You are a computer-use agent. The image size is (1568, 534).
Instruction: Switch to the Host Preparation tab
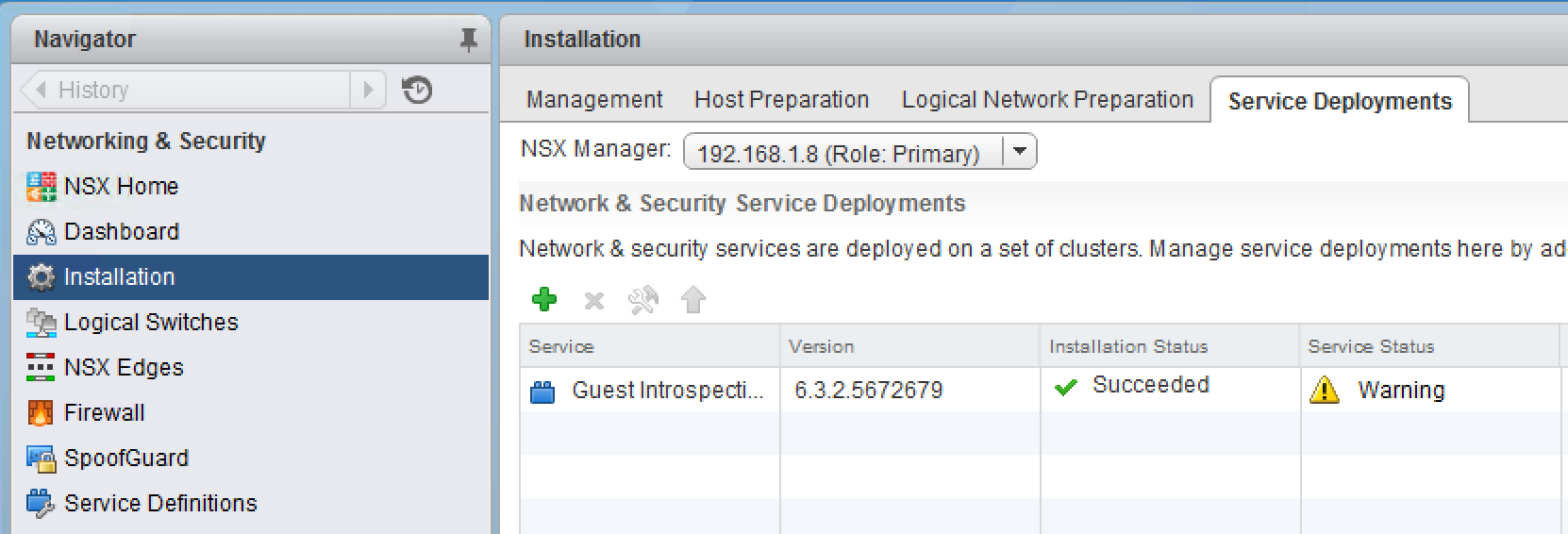[x=781, y=100]
